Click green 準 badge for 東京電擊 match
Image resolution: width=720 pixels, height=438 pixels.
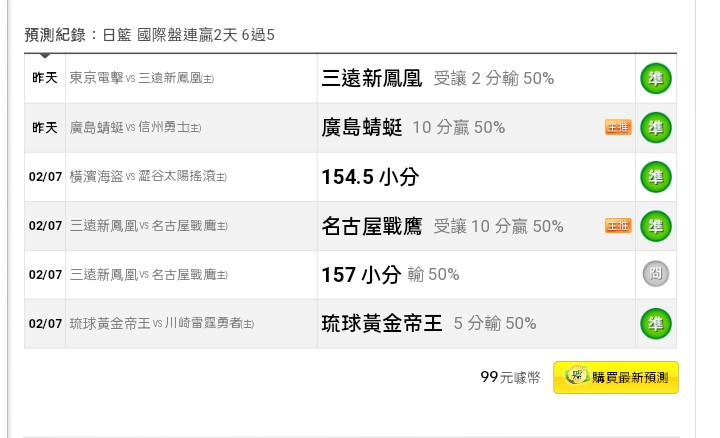coord(656,79)
